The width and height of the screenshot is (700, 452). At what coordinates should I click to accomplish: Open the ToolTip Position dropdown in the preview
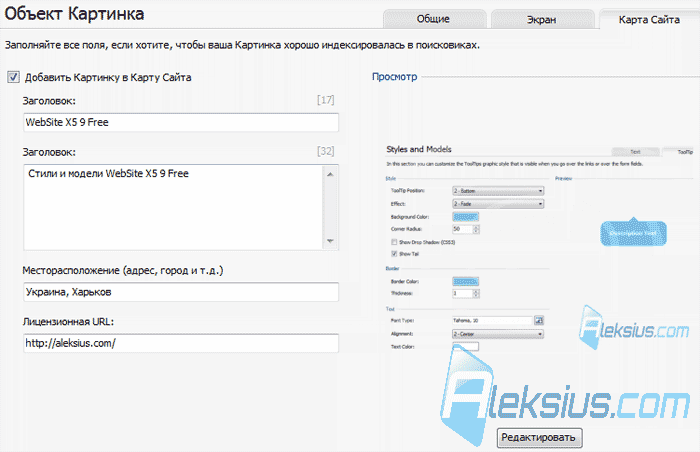click(x=498, y=191)
